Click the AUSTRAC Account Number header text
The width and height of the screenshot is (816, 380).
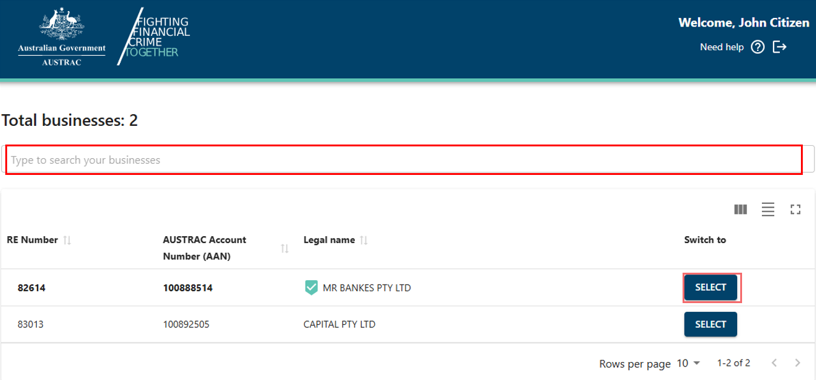click(205, 248)
